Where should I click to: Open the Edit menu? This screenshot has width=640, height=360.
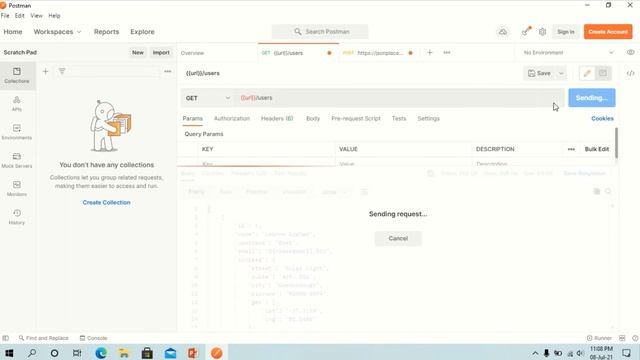(19, 16)
